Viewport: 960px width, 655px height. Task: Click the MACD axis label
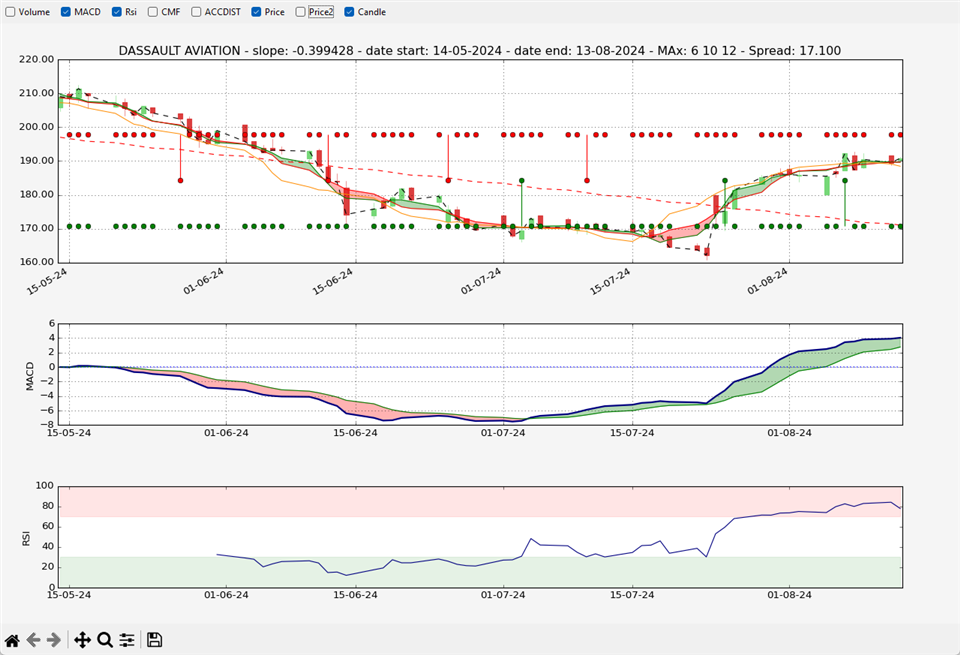[30, 376]
